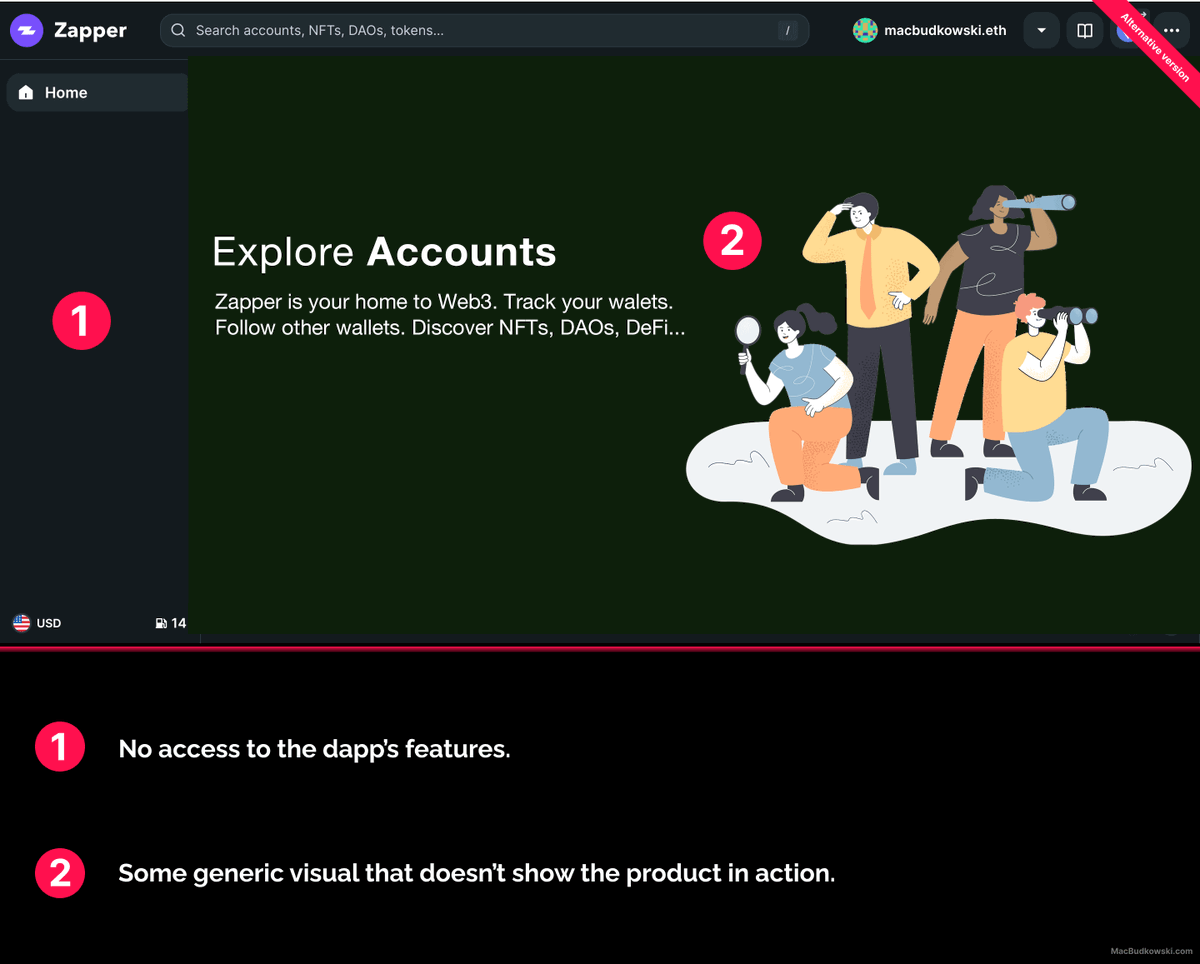Screen dimensions: 1200x964
Task: Click the macbudkowski.eth avatar
Action: pos(865,30)
